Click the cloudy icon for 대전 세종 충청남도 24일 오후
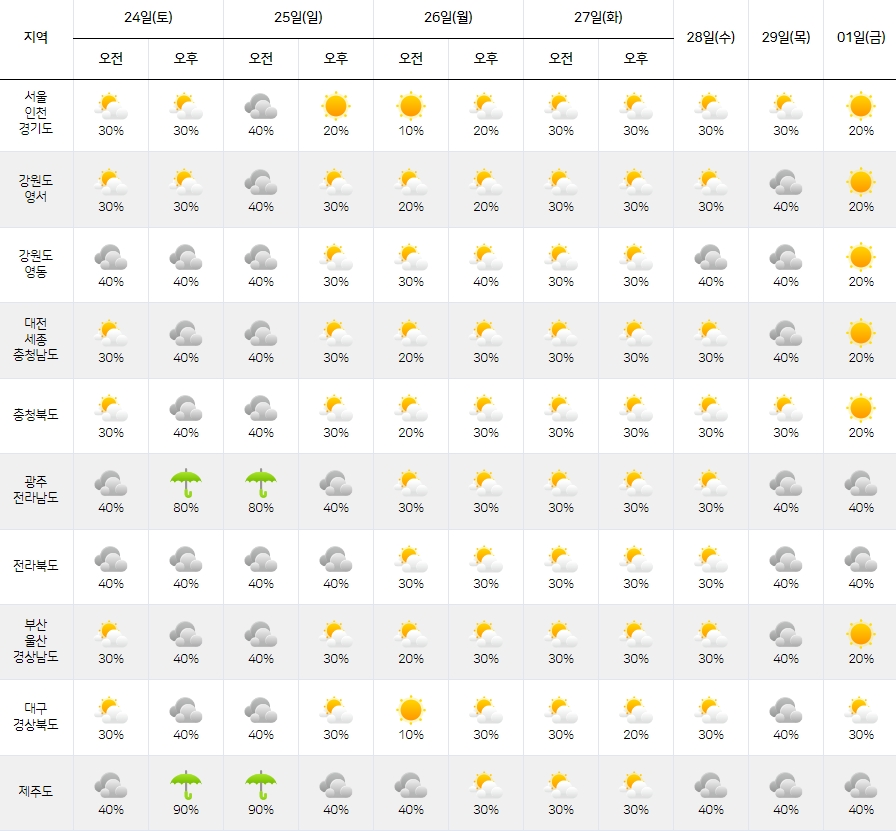The image size is (896, 831). [x=186, y=333]
